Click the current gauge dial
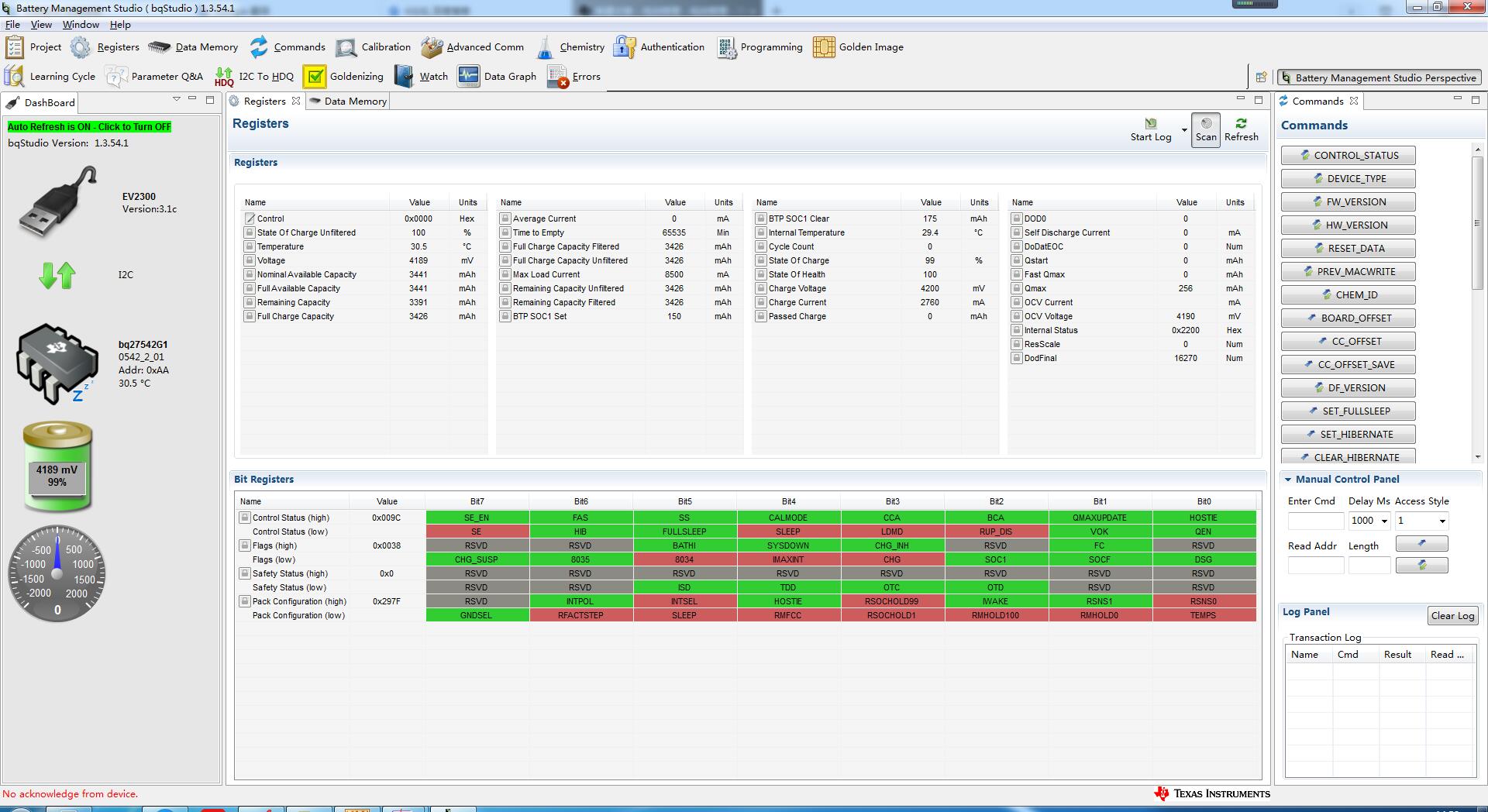 pyautogui.click(x=57, y=573)
